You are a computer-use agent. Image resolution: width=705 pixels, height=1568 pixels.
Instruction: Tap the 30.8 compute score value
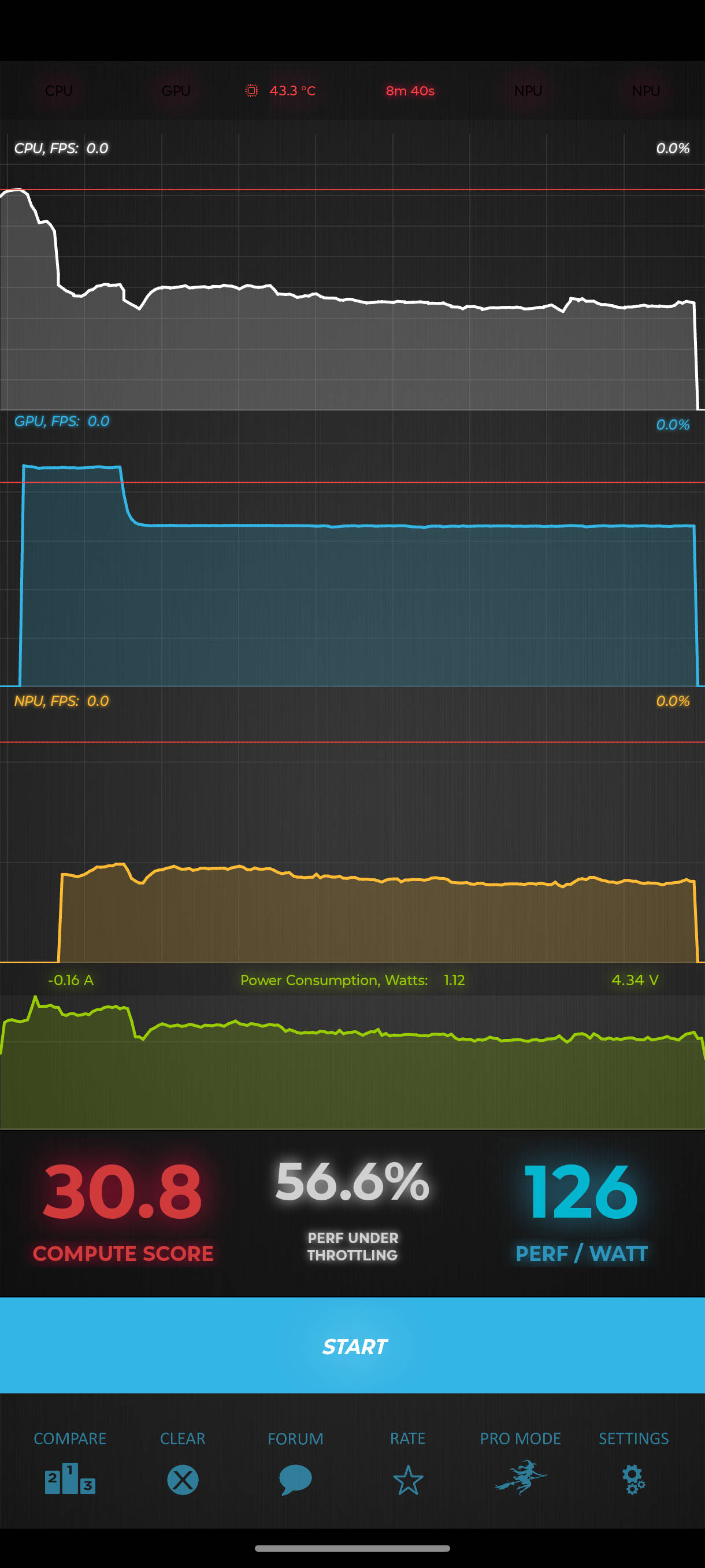click(123, 1192)
